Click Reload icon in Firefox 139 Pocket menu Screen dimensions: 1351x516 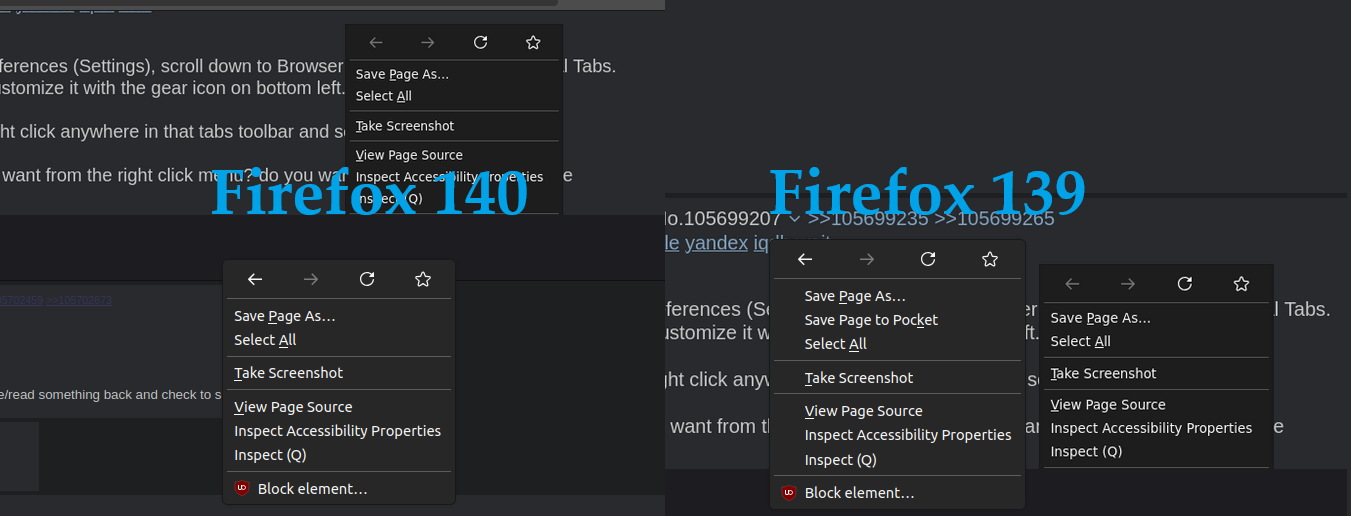928,259
